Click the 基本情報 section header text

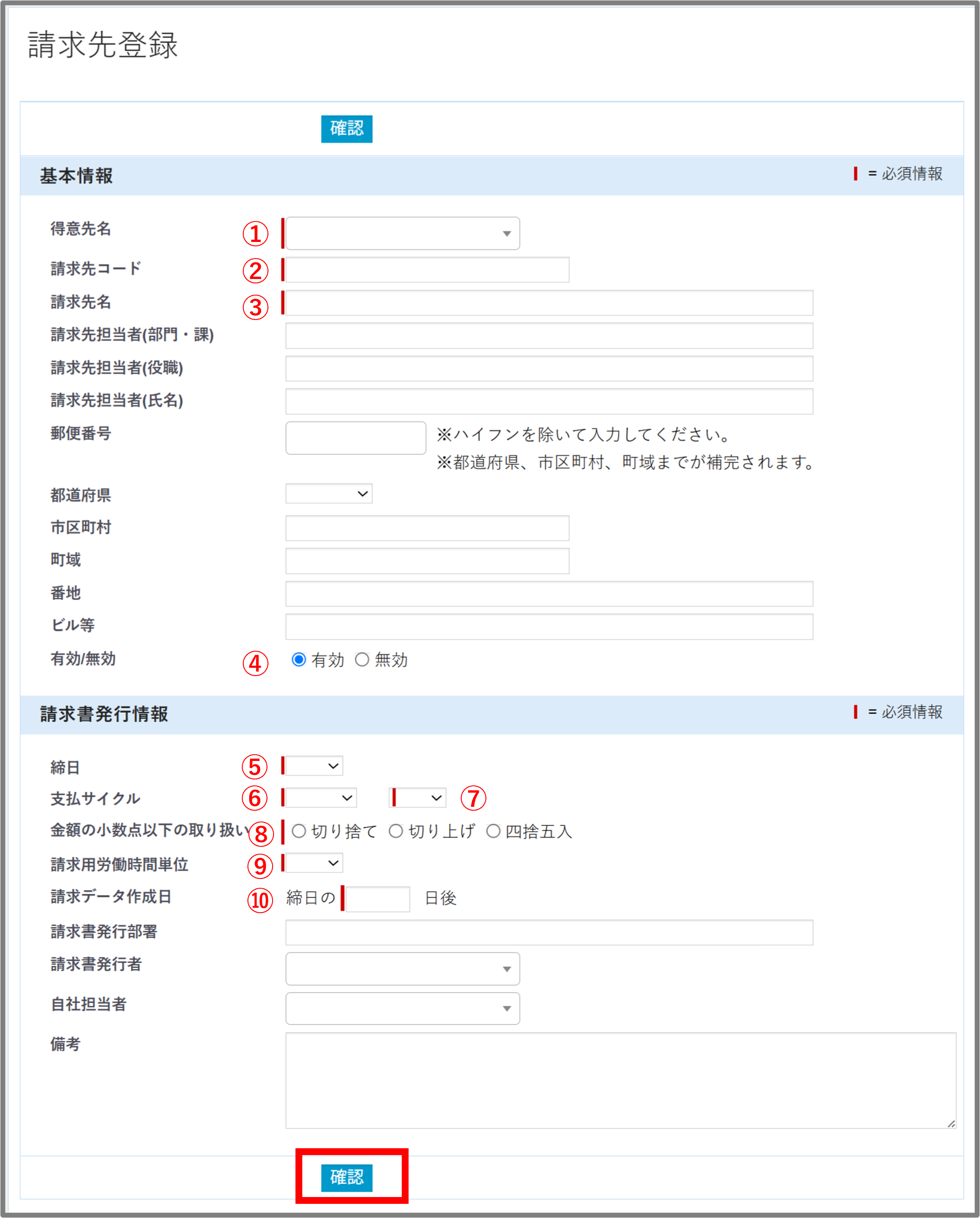point(76,176)
